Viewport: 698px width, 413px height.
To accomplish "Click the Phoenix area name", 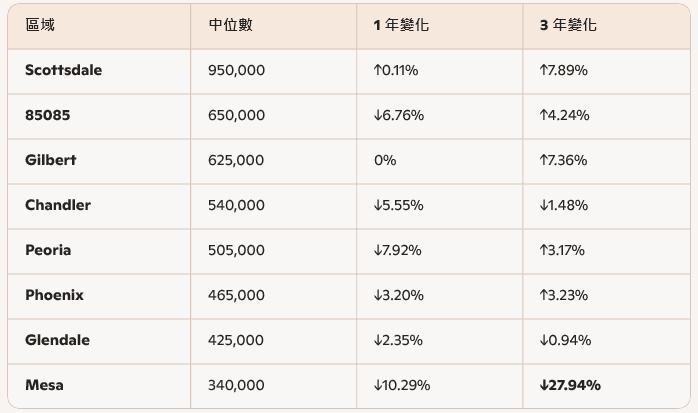I will click(54, 295).
